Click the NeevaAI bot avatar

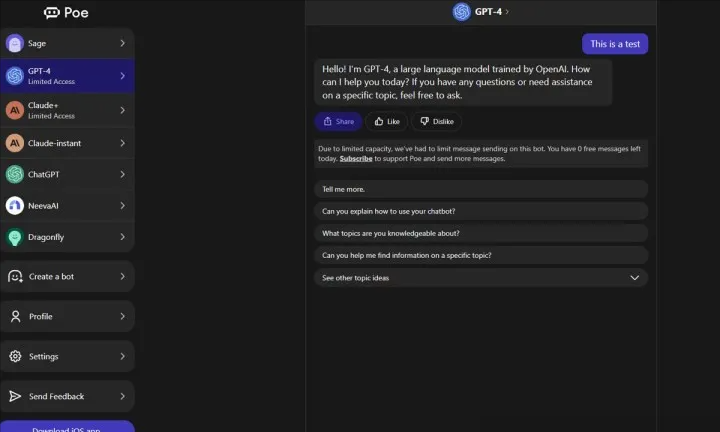[x=15, y=206]
